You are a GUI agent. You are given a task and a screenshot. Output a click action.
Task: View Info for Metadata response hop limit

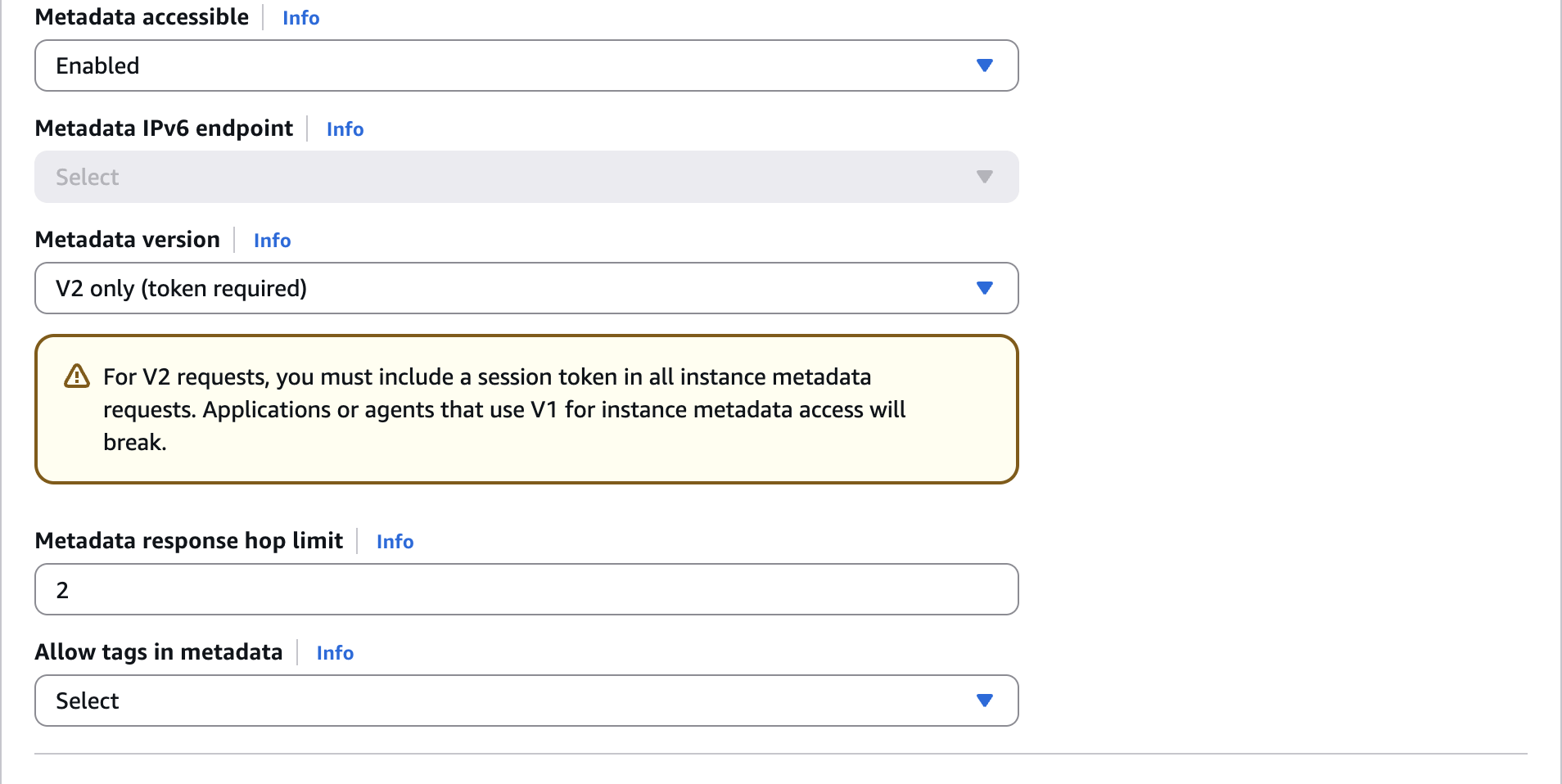point(395,542)
